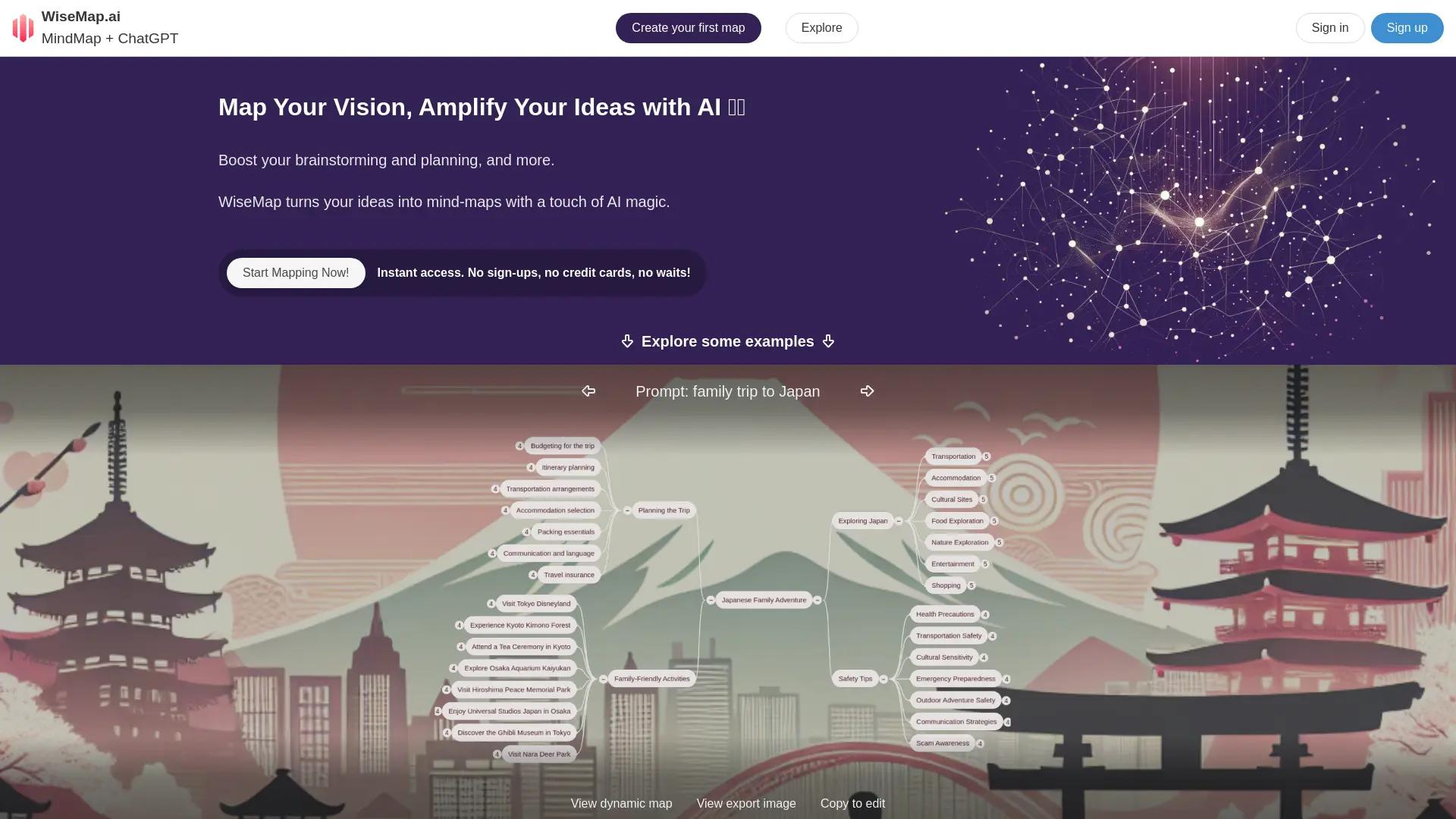Screen dimensions: 1456x819
Task: Click down arrow right of Explore some examples
Action: coord(828,341)
